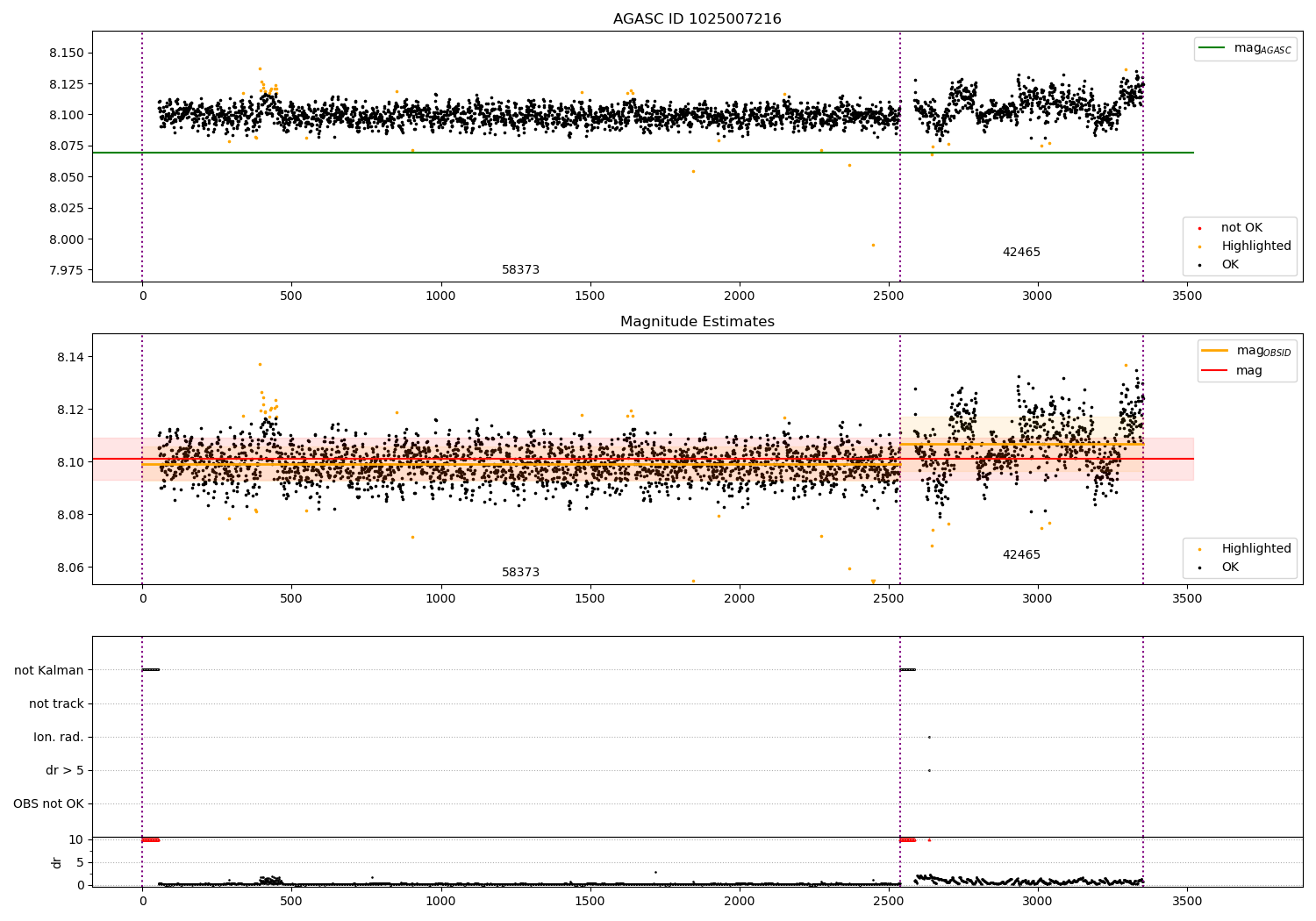Click 'Highlighted' in the AGASC ID plot legend
The height and width of the screenshot is (921, 1316).
(x=1244, y=246)
